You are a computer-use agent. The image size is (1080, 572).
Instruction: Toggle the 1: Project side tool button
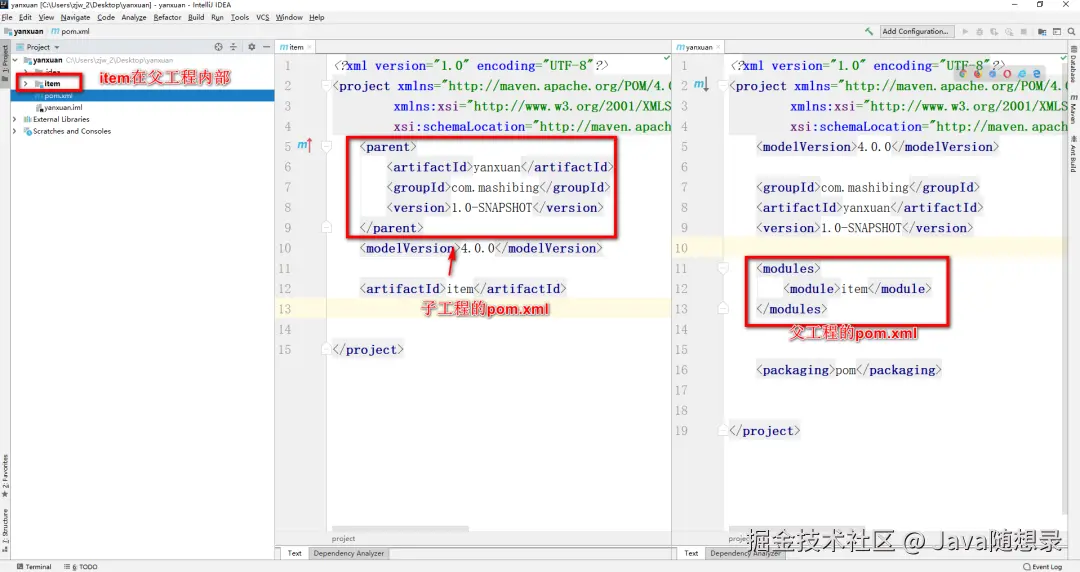(5, 61)
